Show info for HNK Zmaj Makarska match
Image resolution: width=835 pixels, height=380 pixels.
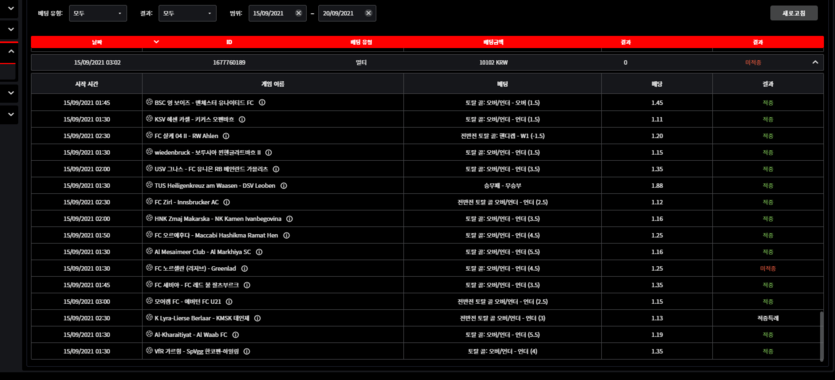pyautogui.click(x=290, y=219)
